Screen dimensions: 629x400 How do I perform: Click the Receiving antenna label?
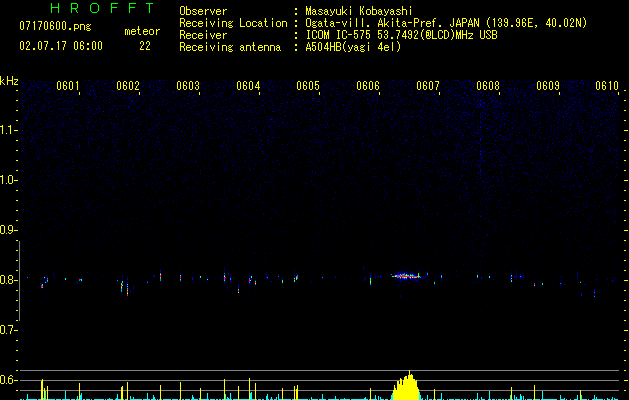pos(230,47)
